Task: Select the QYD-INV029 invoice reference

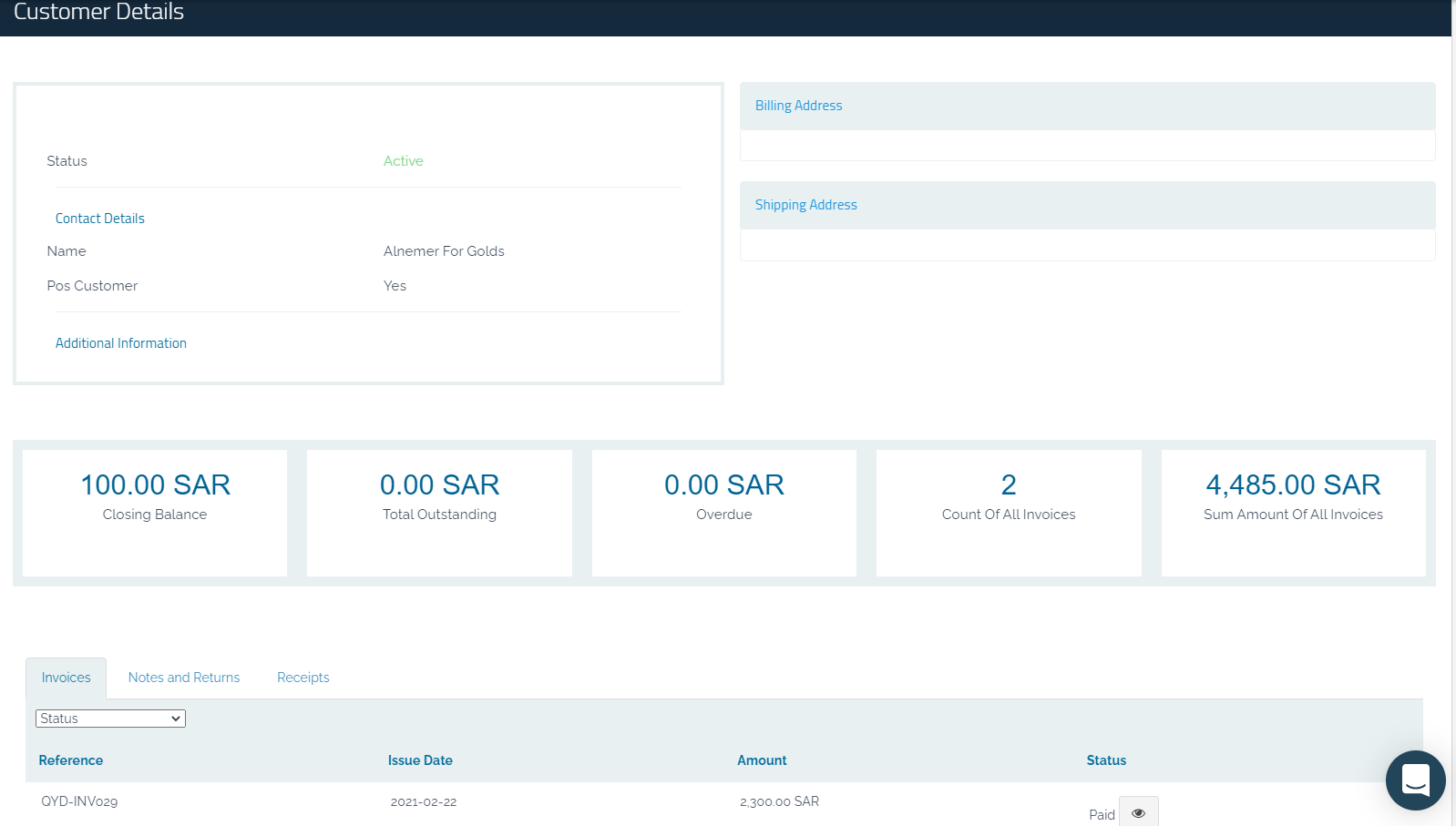Action: tap(79, 801)
